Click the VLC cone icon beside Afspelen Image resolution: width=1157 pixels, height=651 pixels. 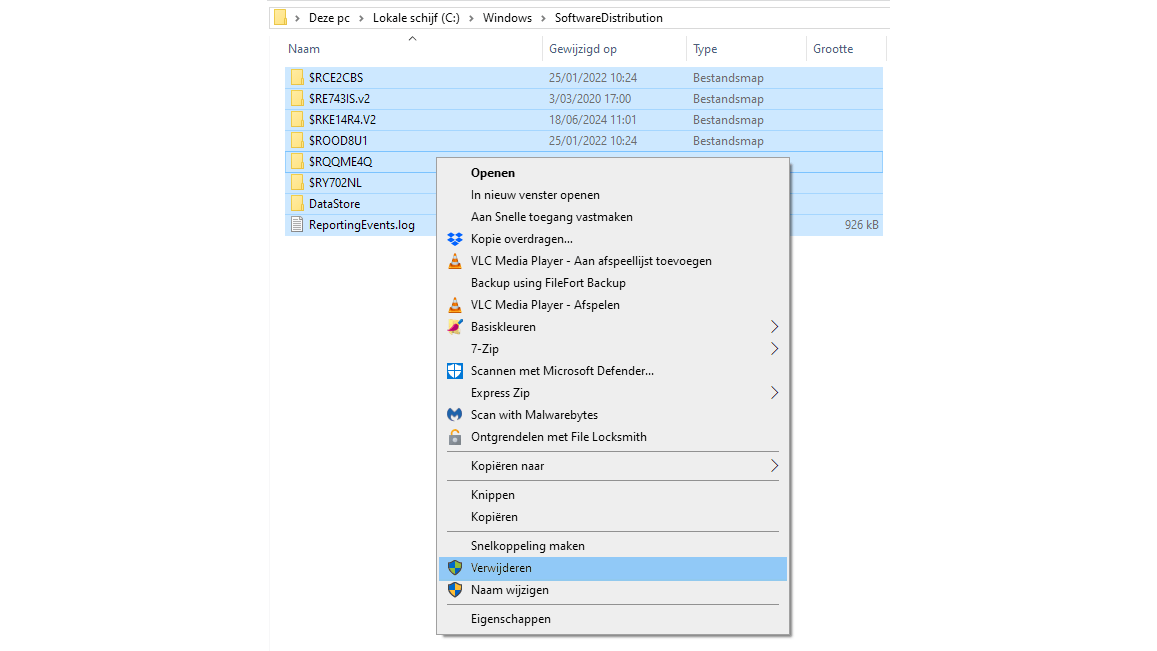tap(455, 305)
